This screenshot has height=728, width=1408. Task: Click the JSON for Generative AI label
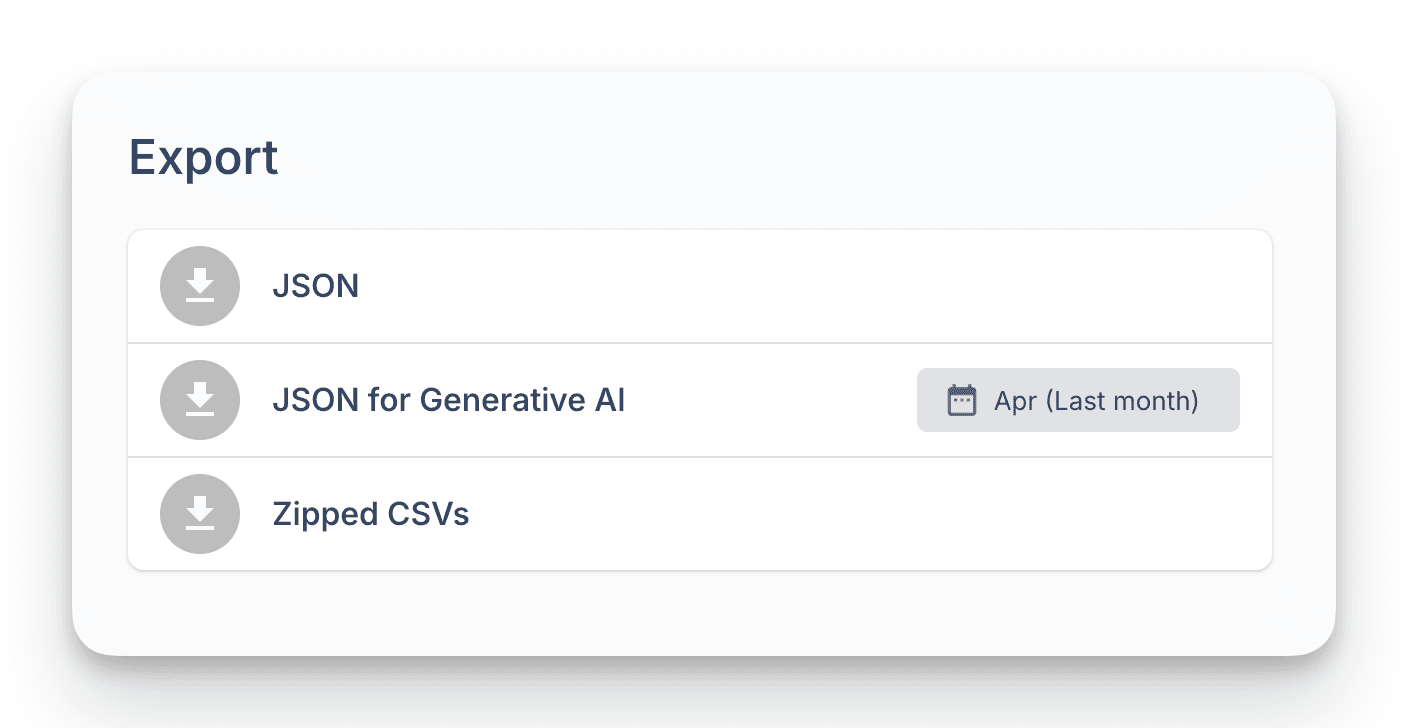click(448, 400)
